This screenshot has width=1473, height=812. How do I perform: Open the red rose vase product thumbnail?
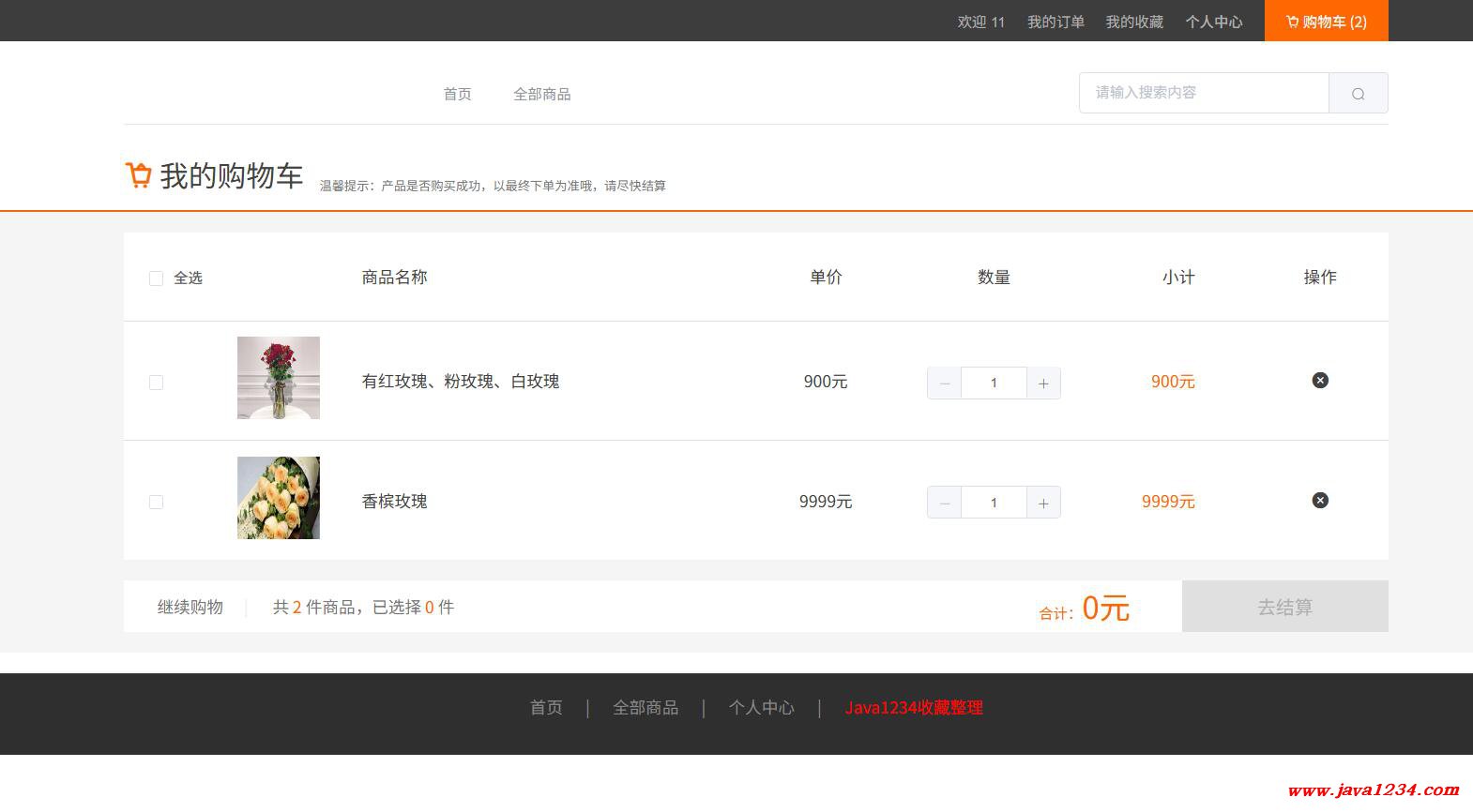[279, 378]
